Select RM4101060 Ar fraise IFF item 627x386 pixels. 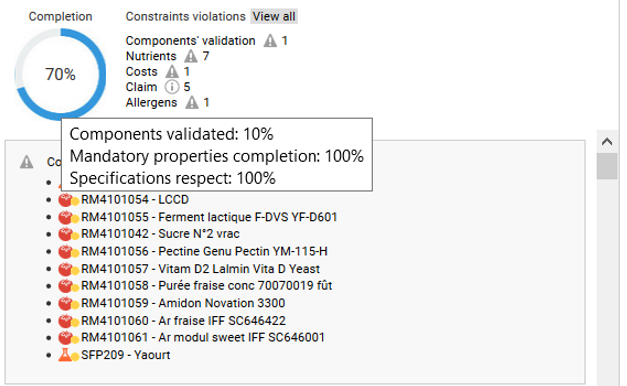point(184,321)
